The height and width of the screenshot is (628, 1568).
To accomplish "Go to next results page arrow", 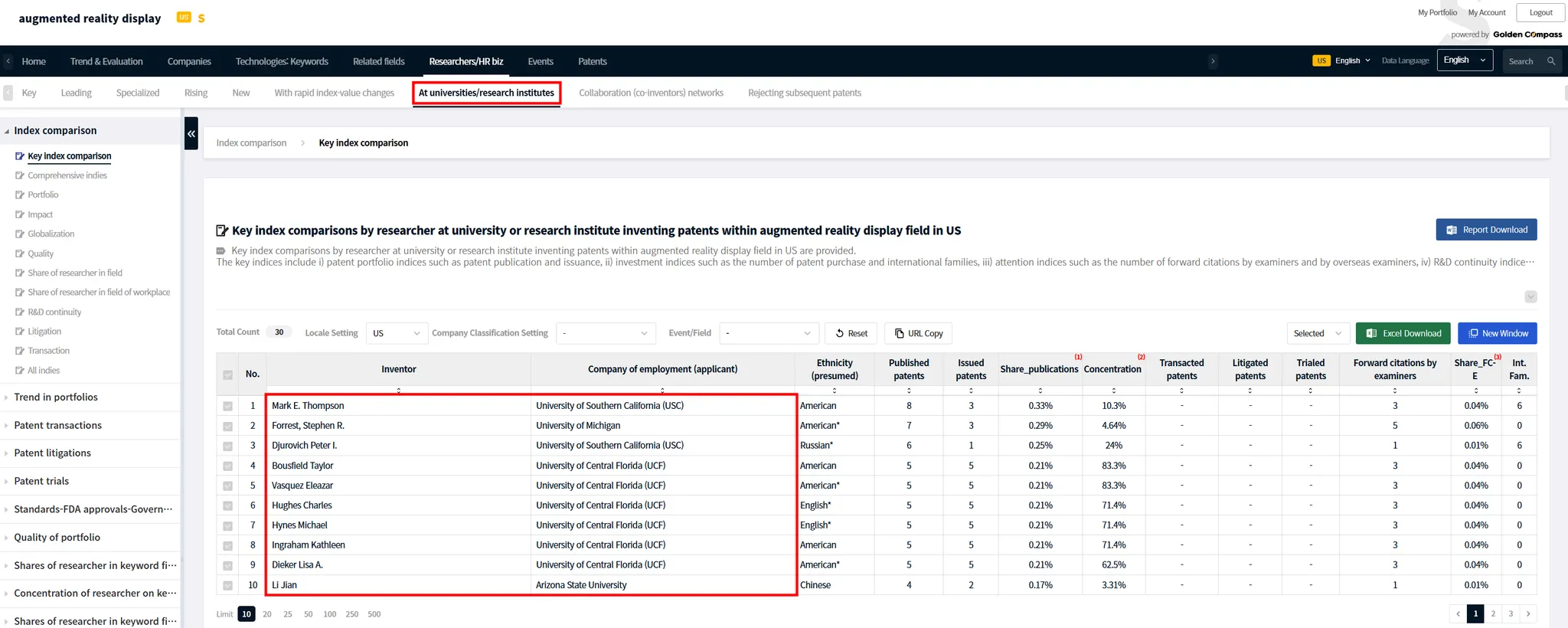I will pyautogui.click(x=1528, y=613).
